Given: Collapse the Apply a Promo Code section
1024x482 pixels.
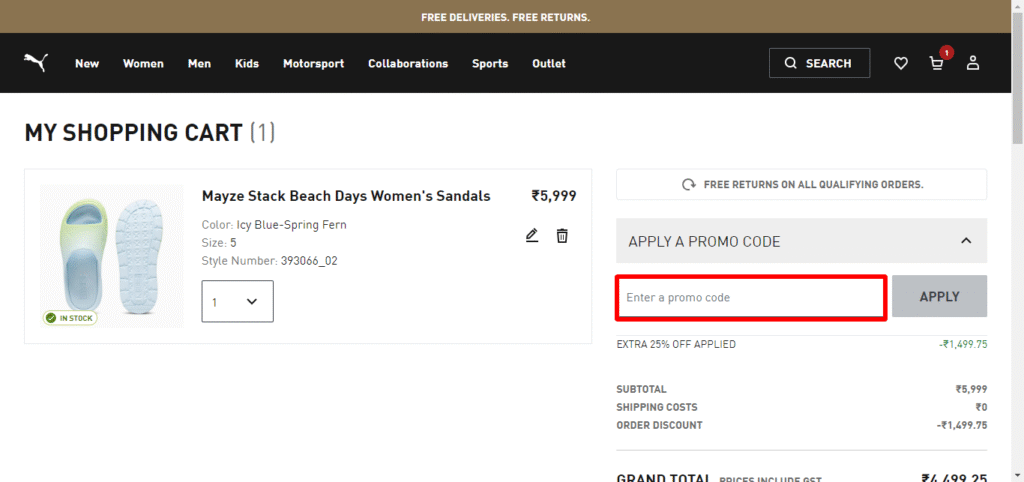Looking at the screenshot, I should click(965, 241).
